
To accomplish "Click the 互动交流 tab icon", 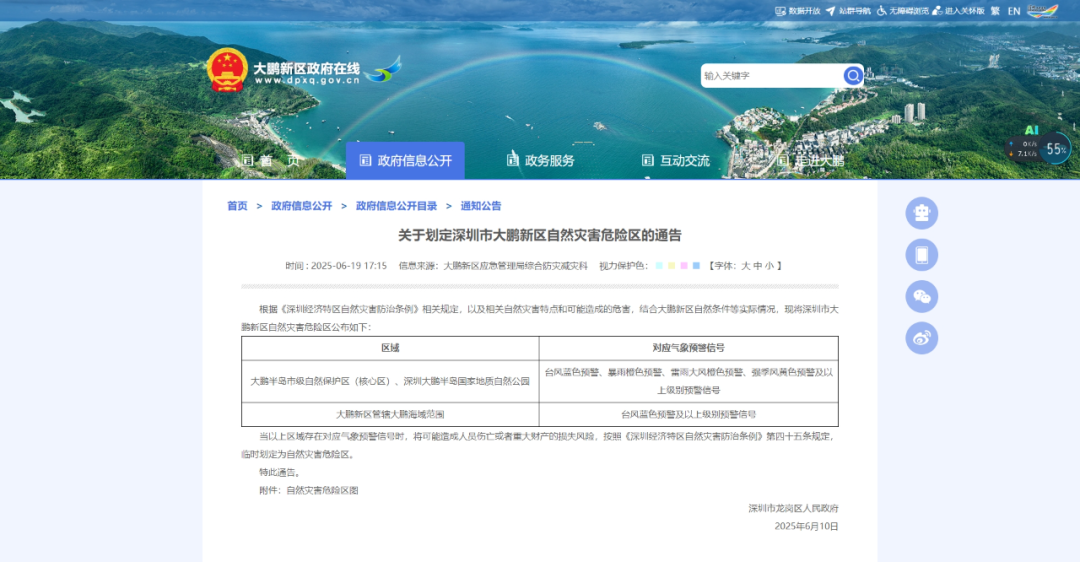I will pyautogui.click(x=647, y=160).
